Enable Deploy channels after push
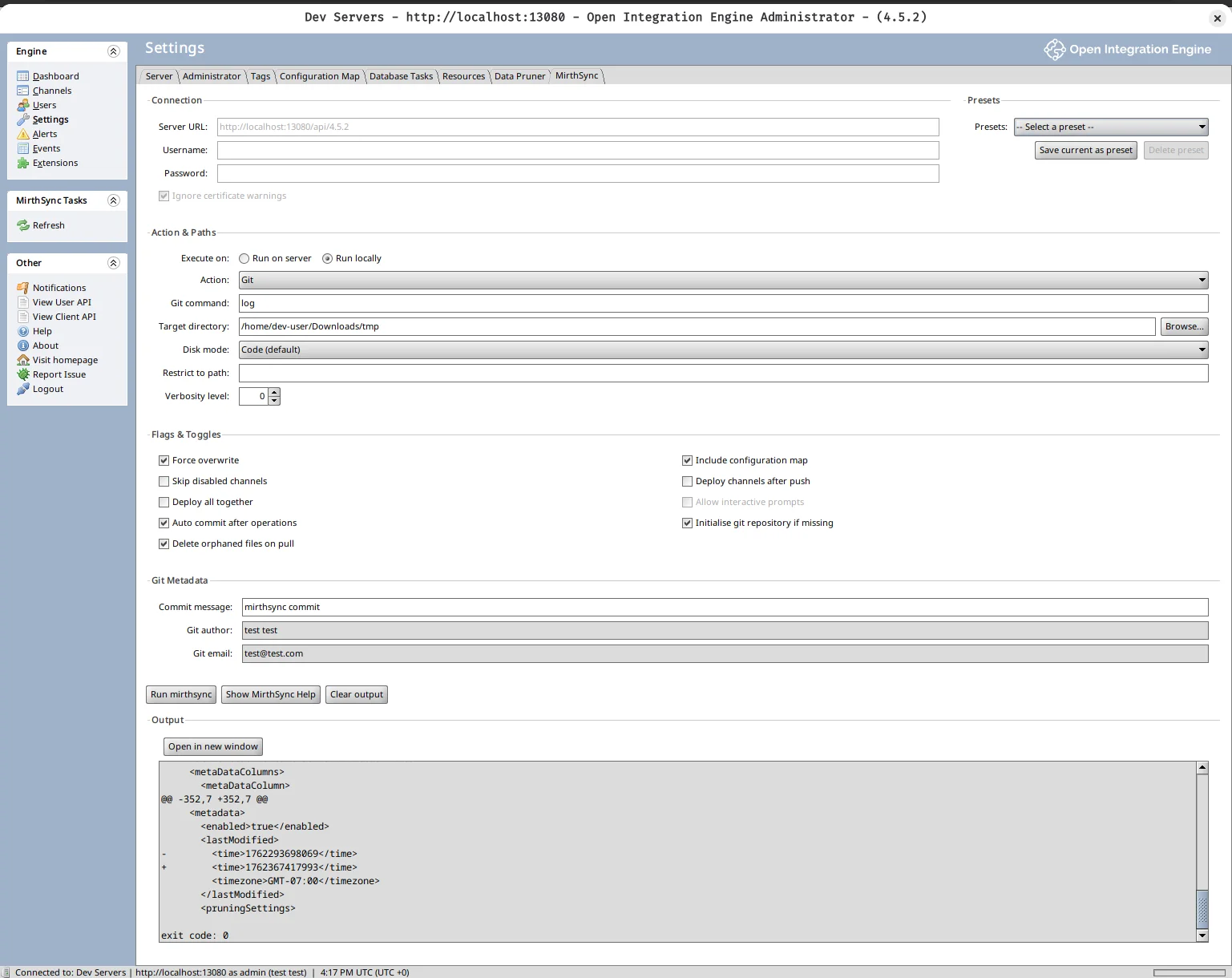This screenshot has height=978, width=1232. click(x=687, y=481)
